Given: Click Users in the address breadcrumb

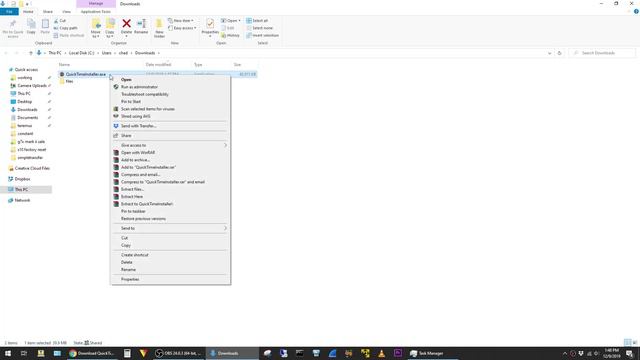Looking at the screenshot, I should pyautogui.click(x=107, y=53).
